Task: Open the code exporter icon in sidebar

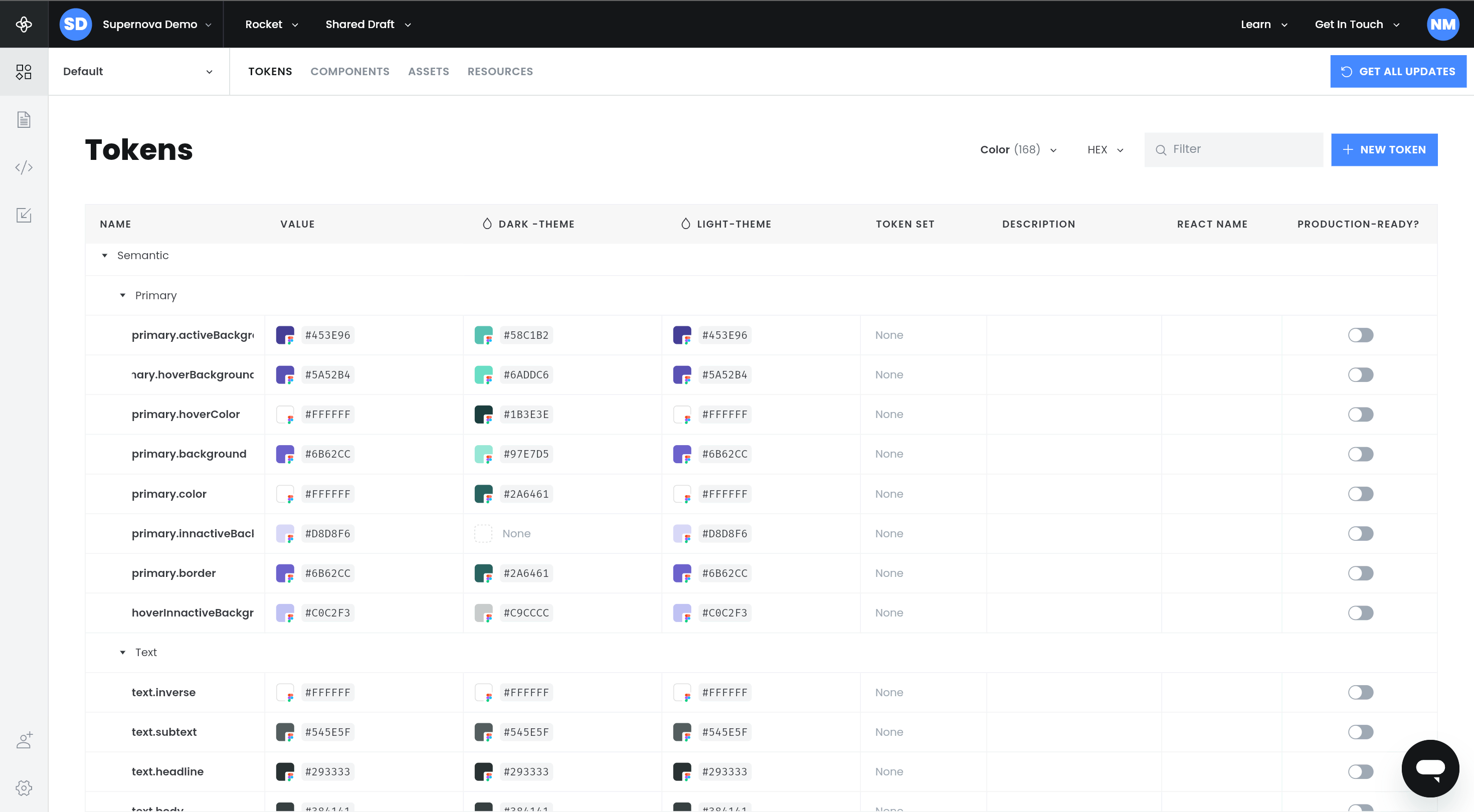Action: coord(24,168)
